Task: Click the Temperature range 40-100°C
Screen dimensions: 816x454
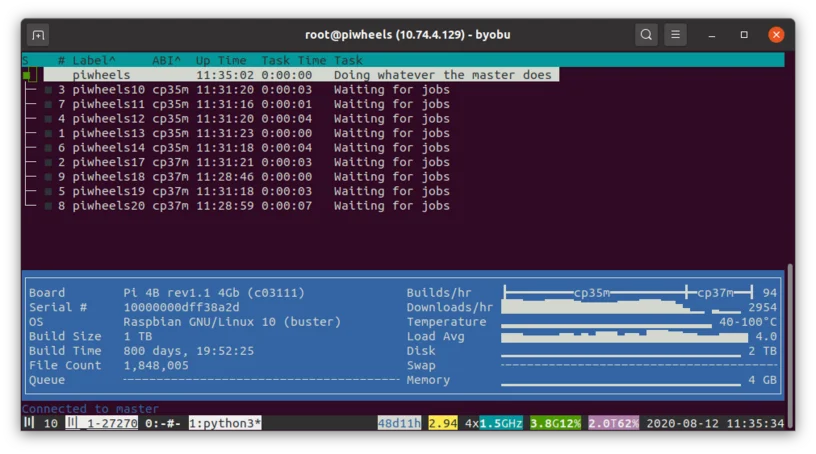Action: click(748, 322)
